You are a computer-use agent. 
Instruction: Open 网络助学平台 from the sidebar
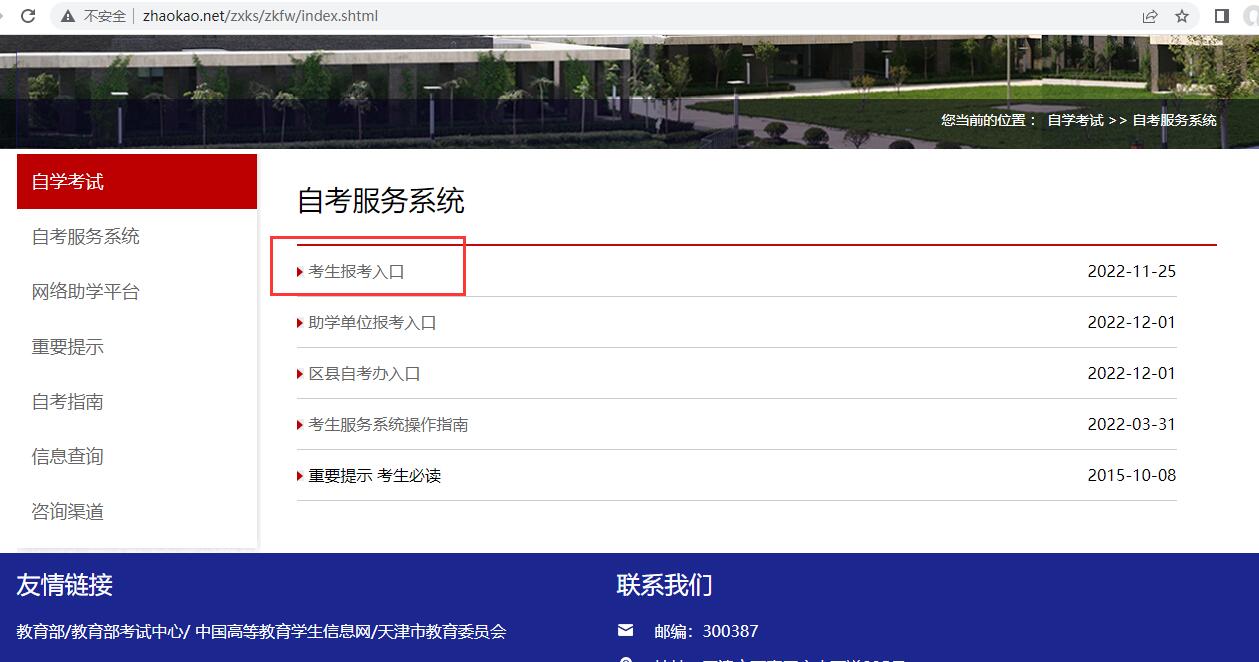(x=86, y=292)
